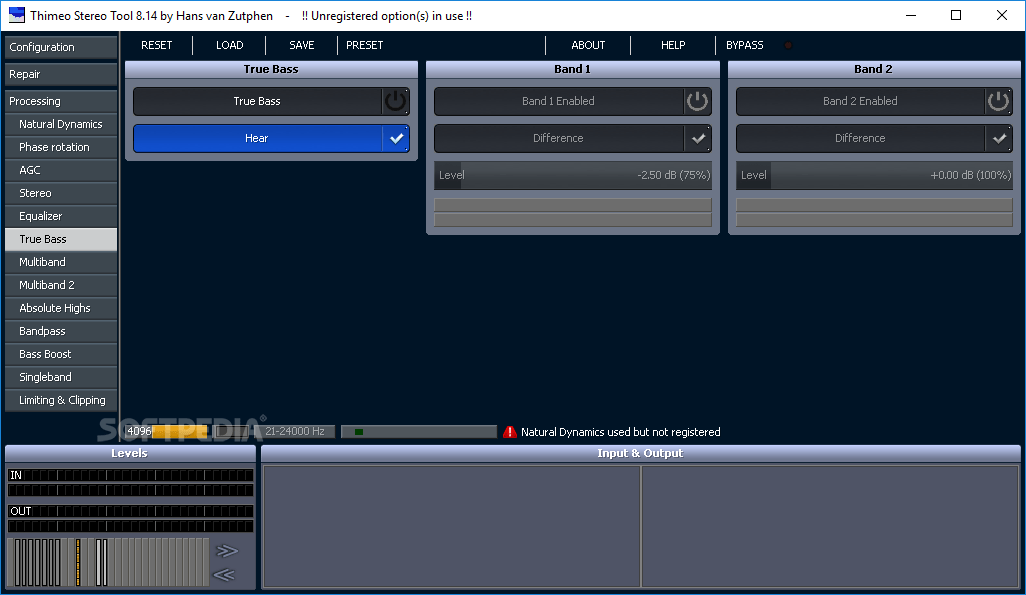Click the Band 1 upper meter bar
The width and height of the screenshot is (1026, 595).
(573, 205)
